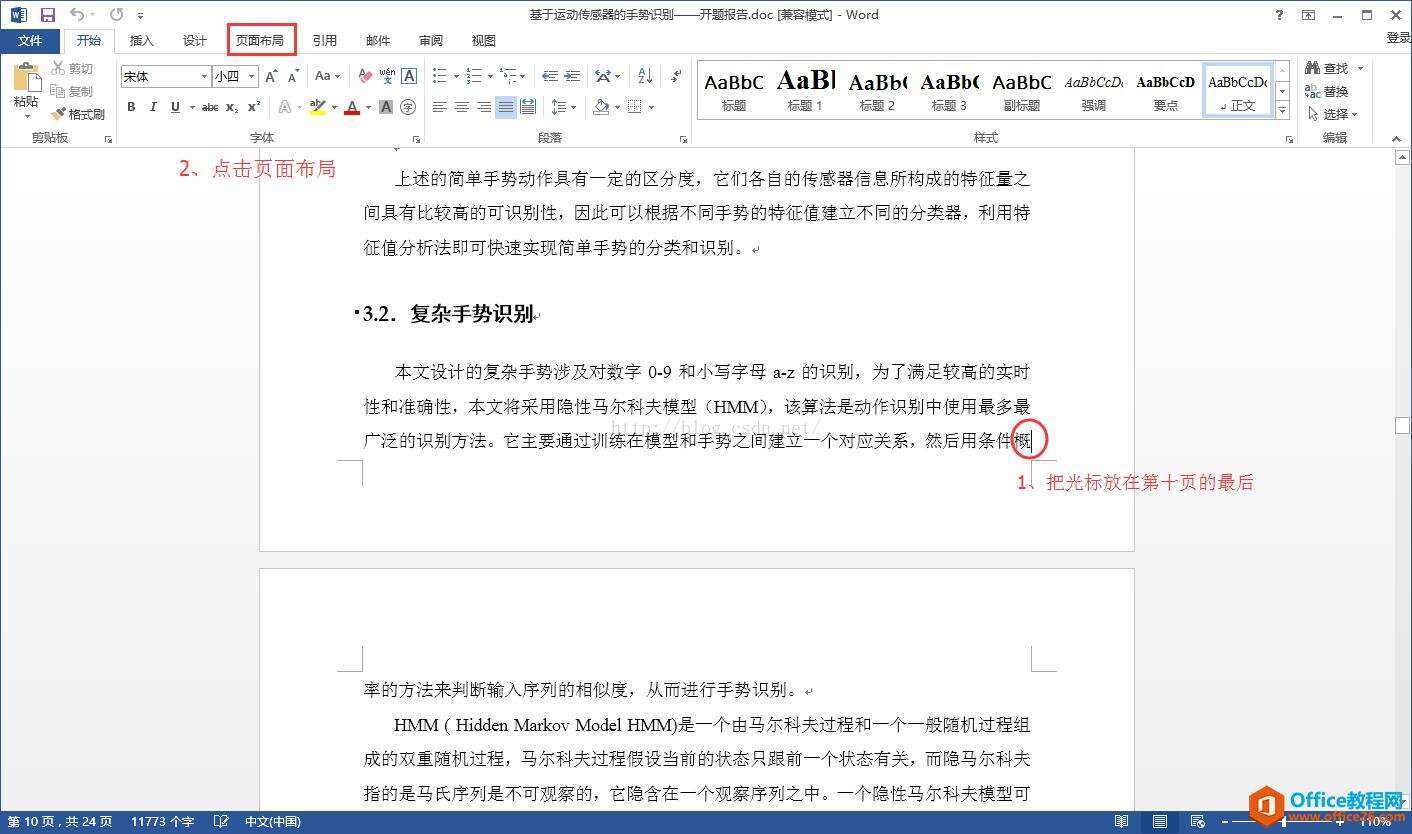Expand the numbered list options arrow
This screenshot has height=834, width=1412.
[490, 76]
